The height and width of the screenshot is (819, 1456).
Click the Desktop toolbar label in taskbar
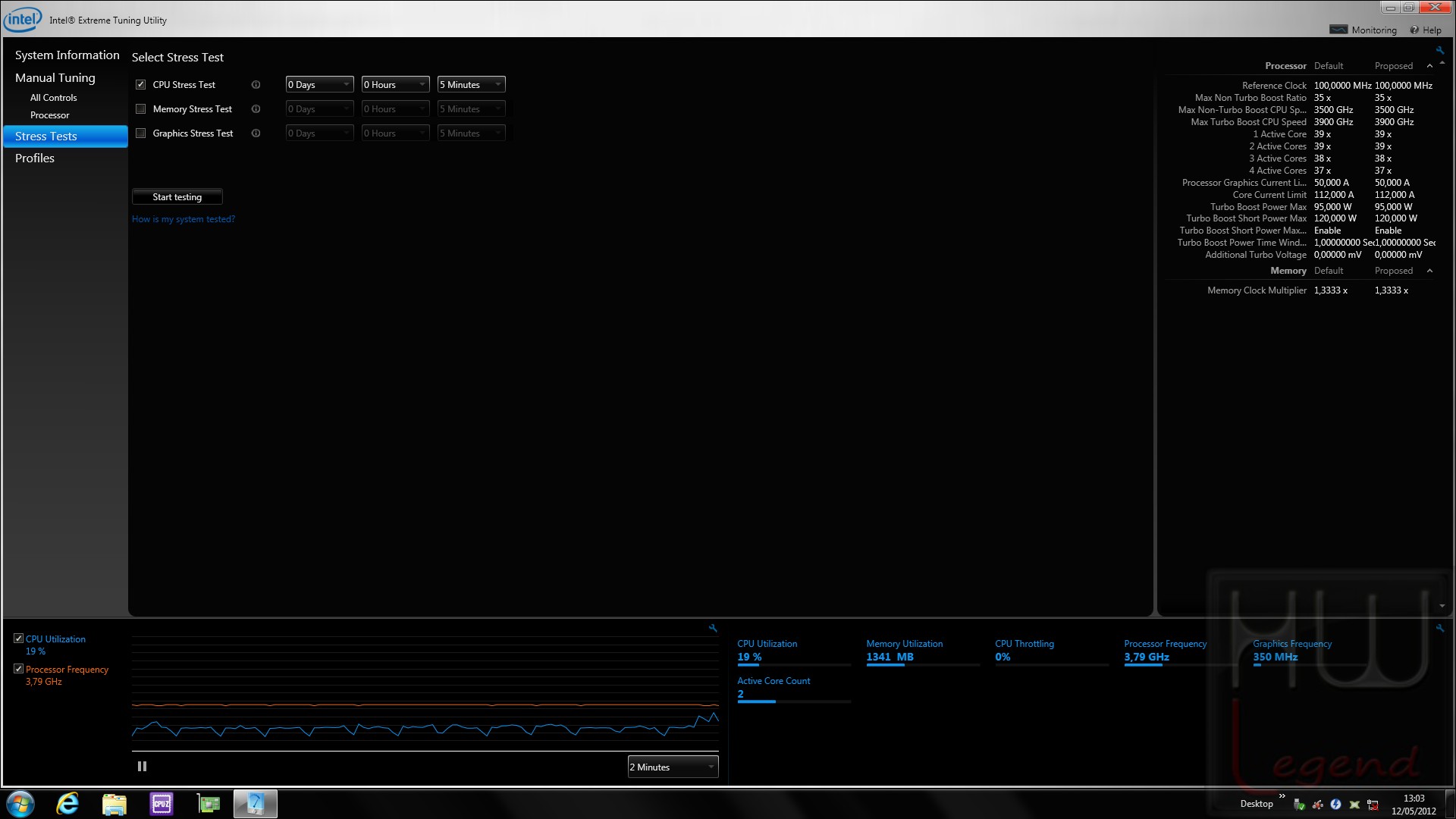(1257, 804)
